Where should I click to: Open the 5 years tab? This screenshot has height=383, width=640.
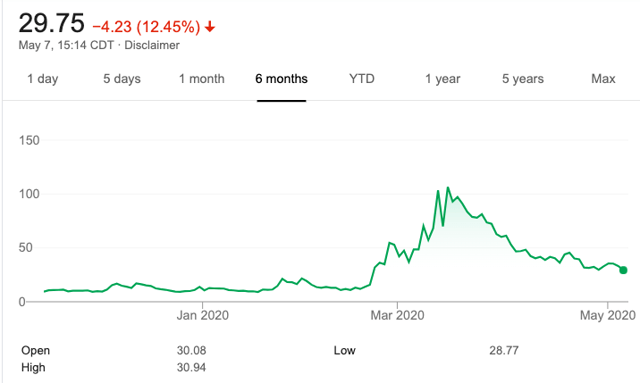[523, 78]
